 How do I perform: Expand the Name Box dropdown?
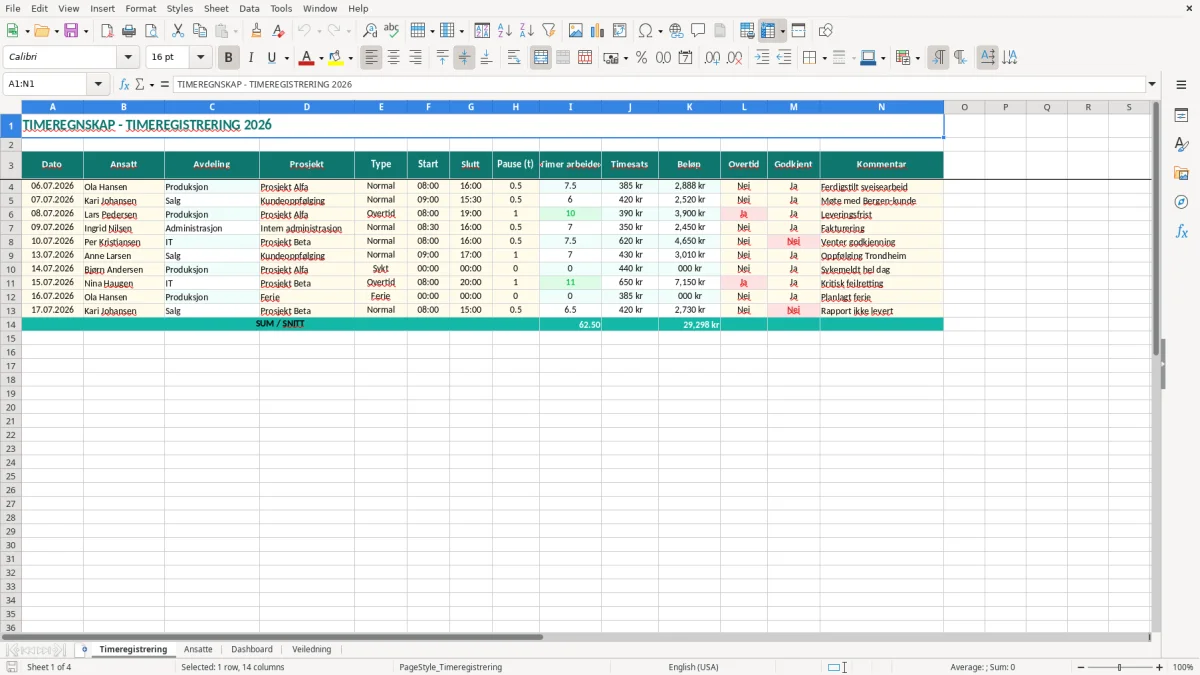click(98, 85)
